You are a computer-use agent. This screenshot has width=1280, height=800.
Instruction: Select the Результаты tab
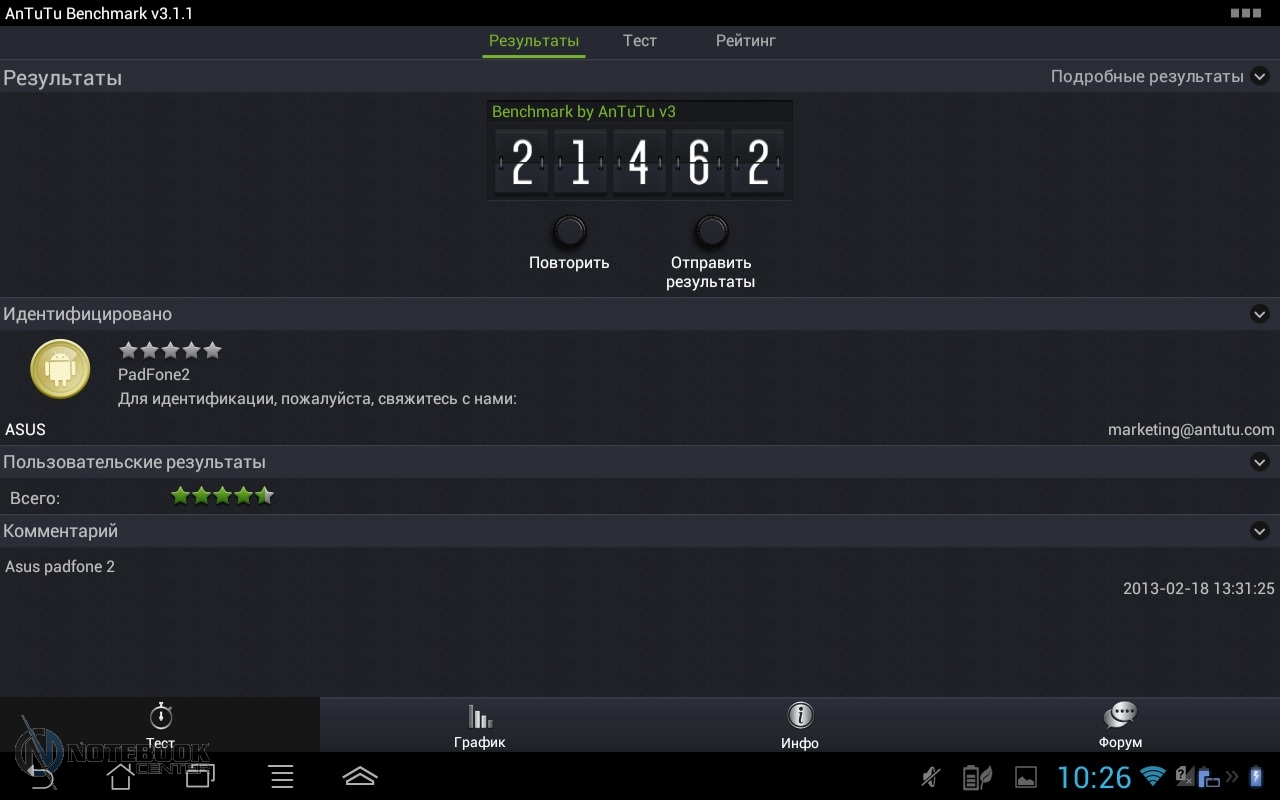(533, 41)
